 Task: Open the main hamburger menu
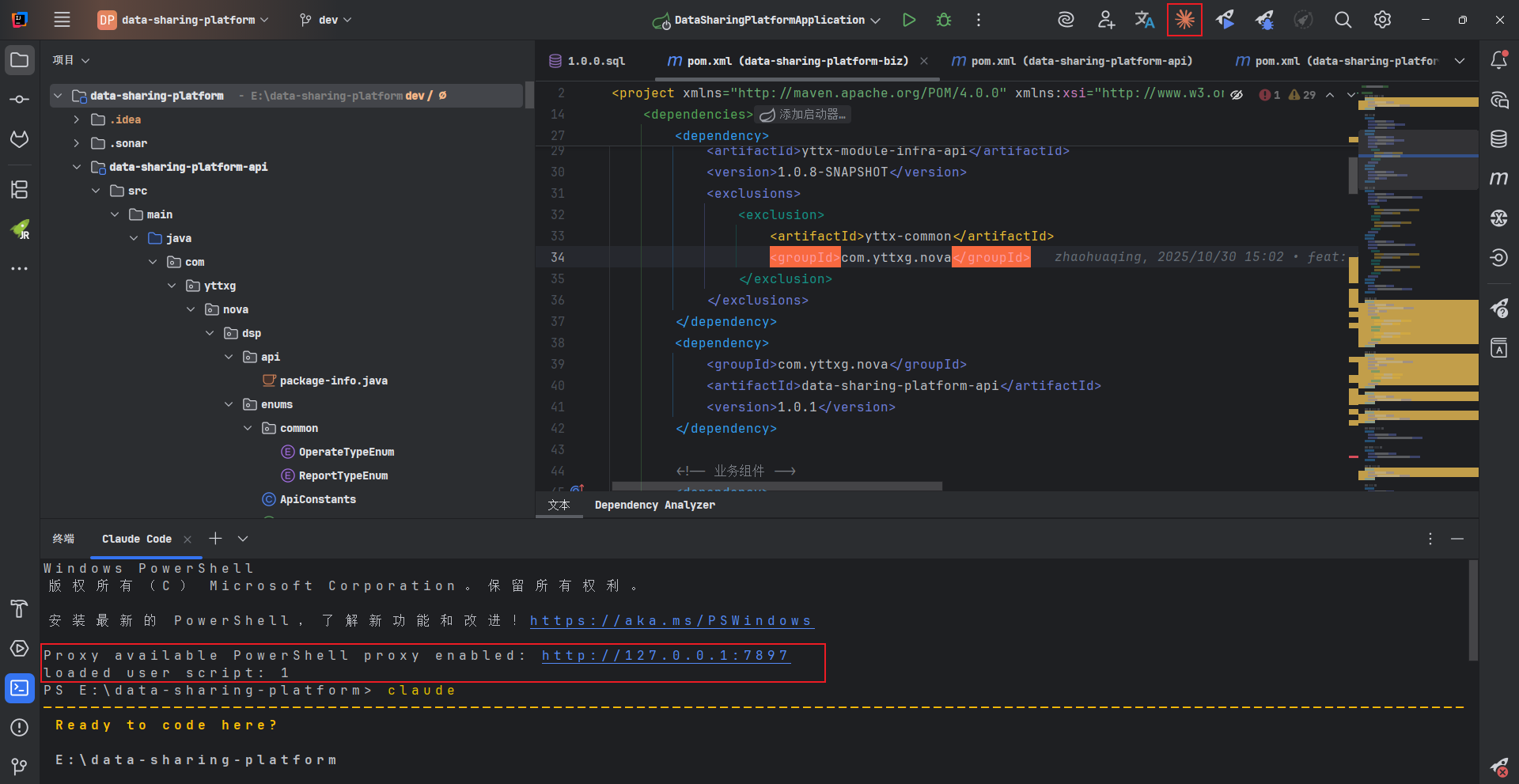(x=62, y=20)
